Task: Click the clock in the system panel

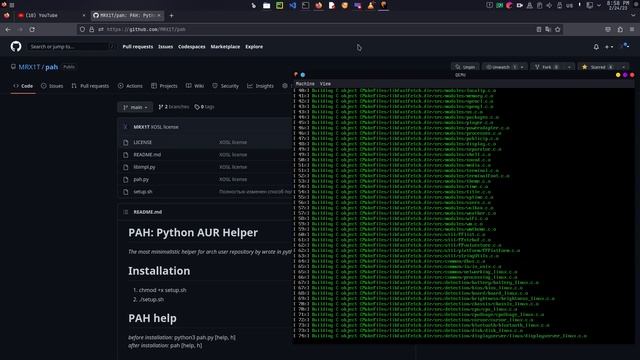Action: point(618,5)
